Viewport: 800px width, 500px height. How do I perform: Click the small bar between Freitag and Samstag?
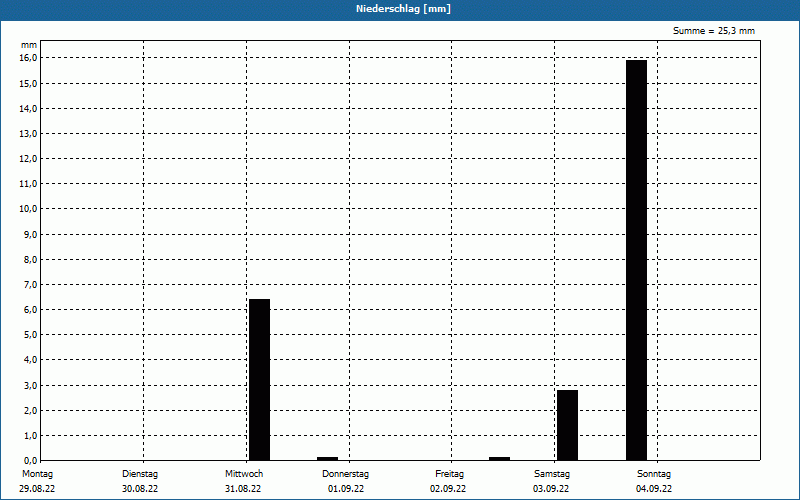click(x=499, y=459)
